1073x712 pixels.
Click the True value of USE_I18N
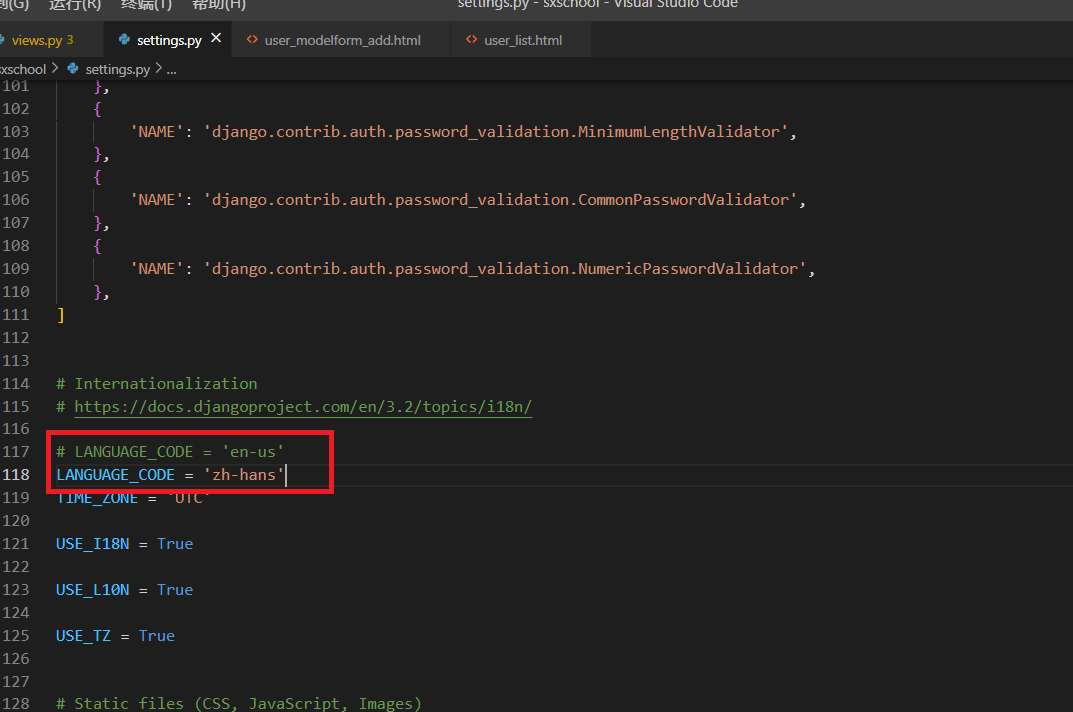pyautogui.click(x=175, y=544)
